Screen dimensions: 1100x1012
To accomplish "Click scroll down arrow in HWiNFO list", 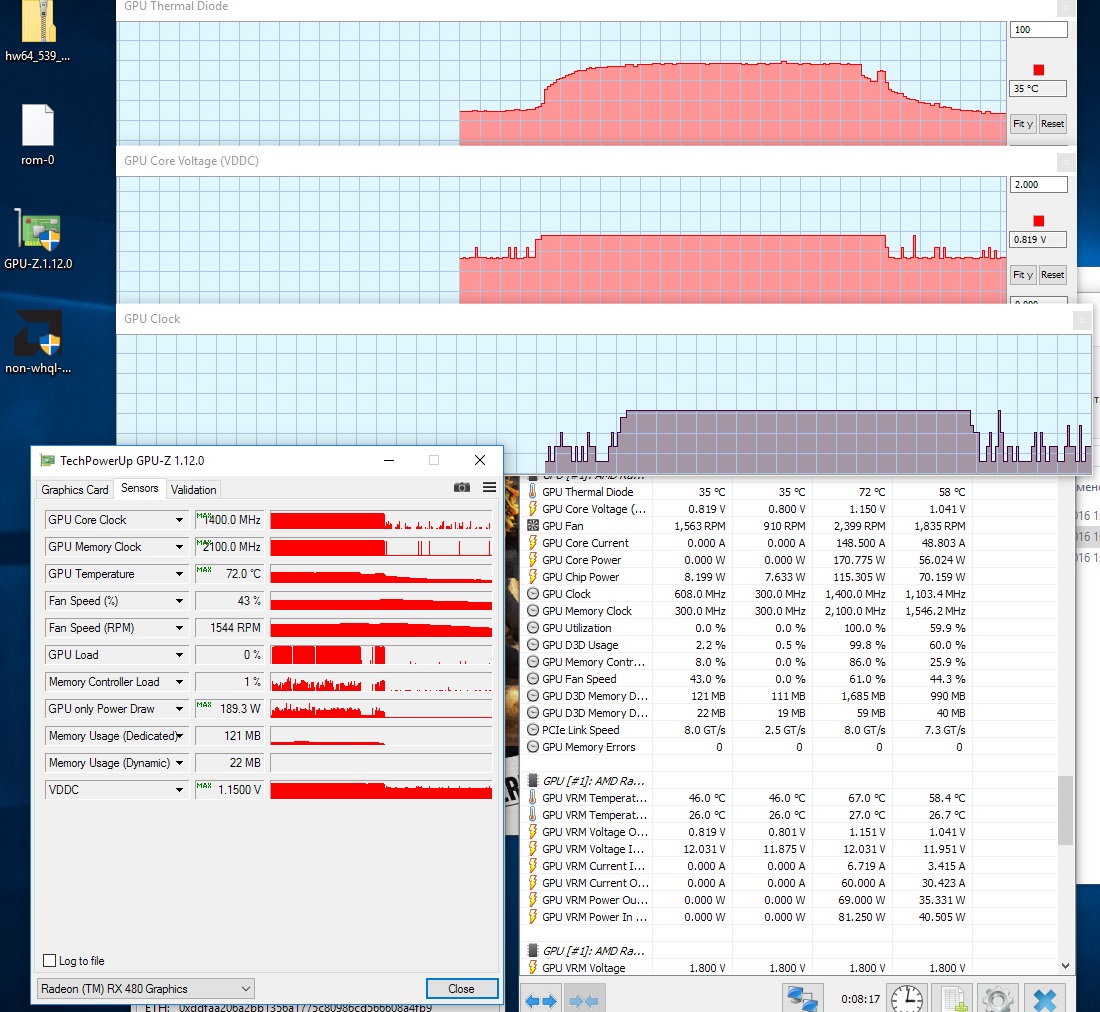I will tap(1065, 966).
